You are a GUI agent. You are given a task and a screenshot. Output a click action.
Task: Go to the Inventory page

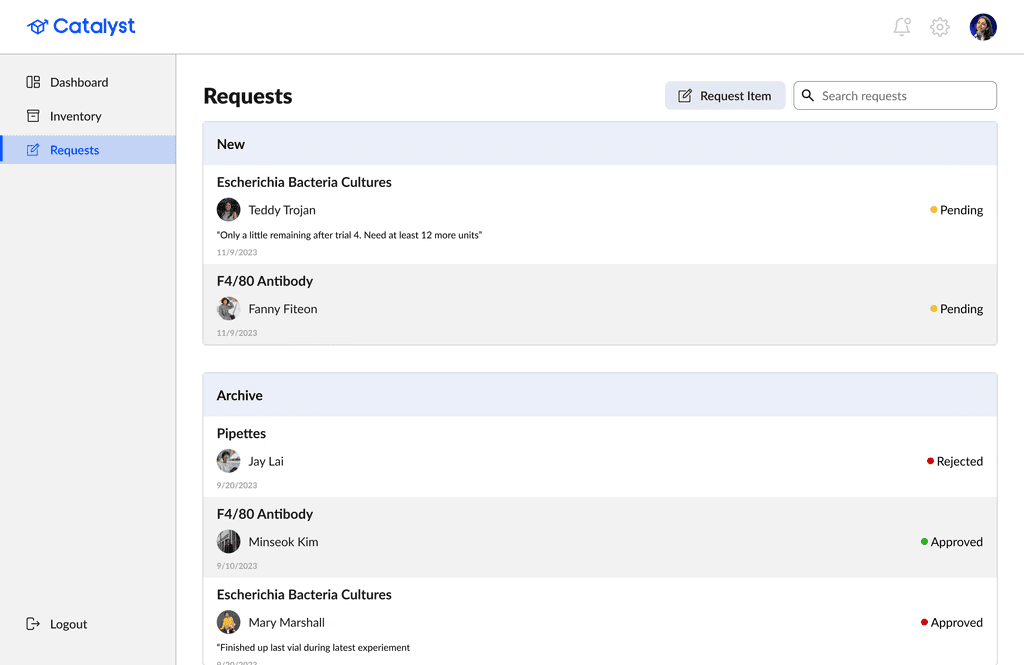click(x=75, y=116)
